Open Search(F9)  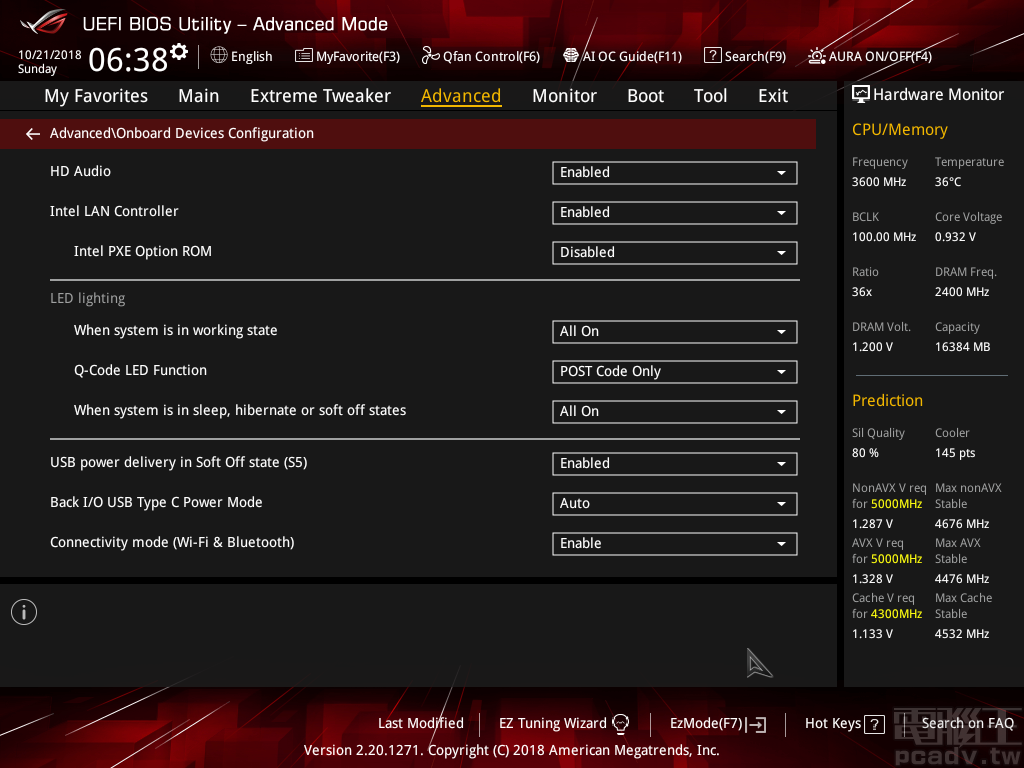(745, 56)
